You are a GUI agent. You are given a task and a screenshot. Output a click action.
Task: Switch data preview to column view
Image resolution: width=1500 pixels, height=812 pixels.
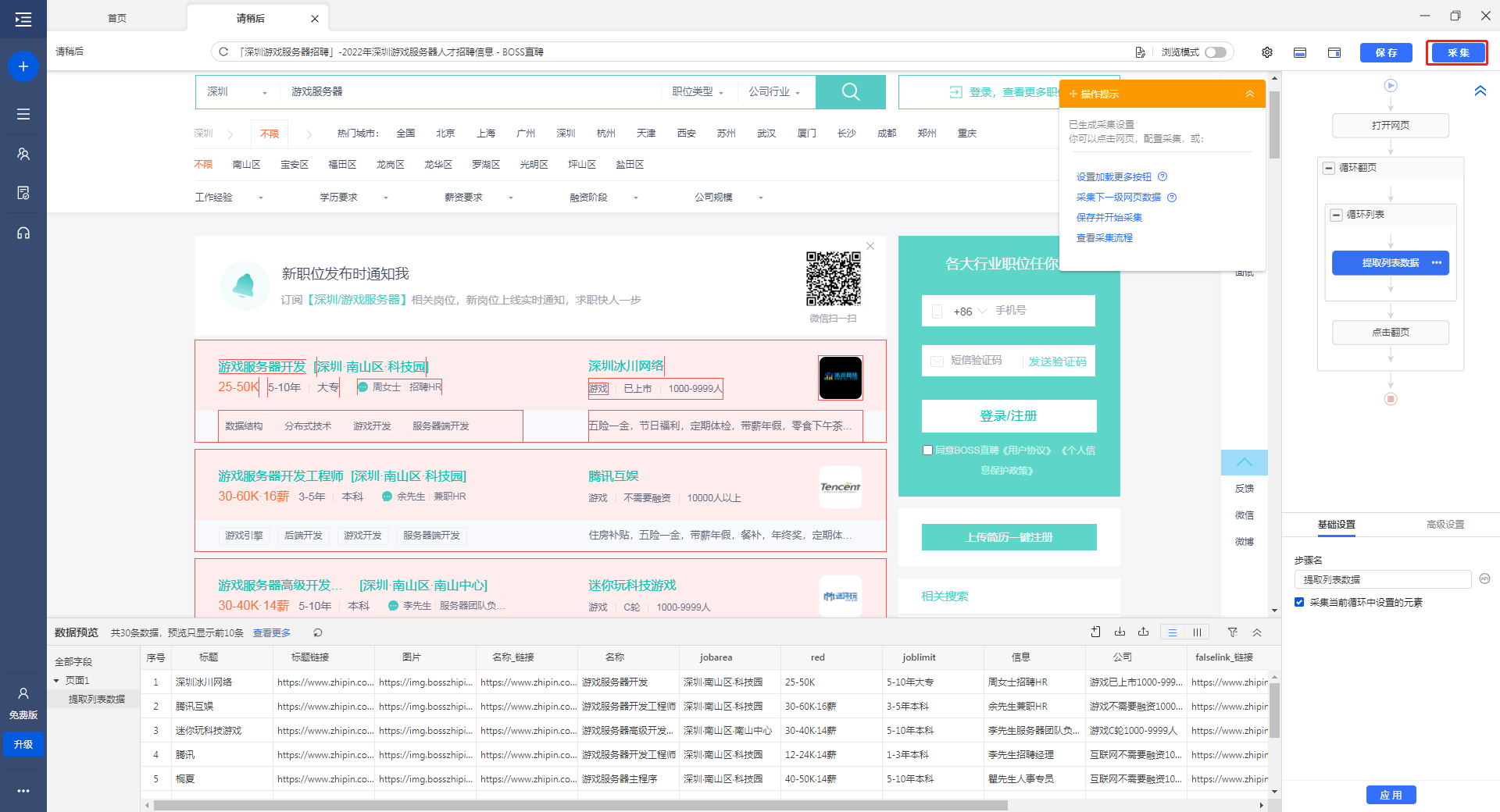point(1197,632)
